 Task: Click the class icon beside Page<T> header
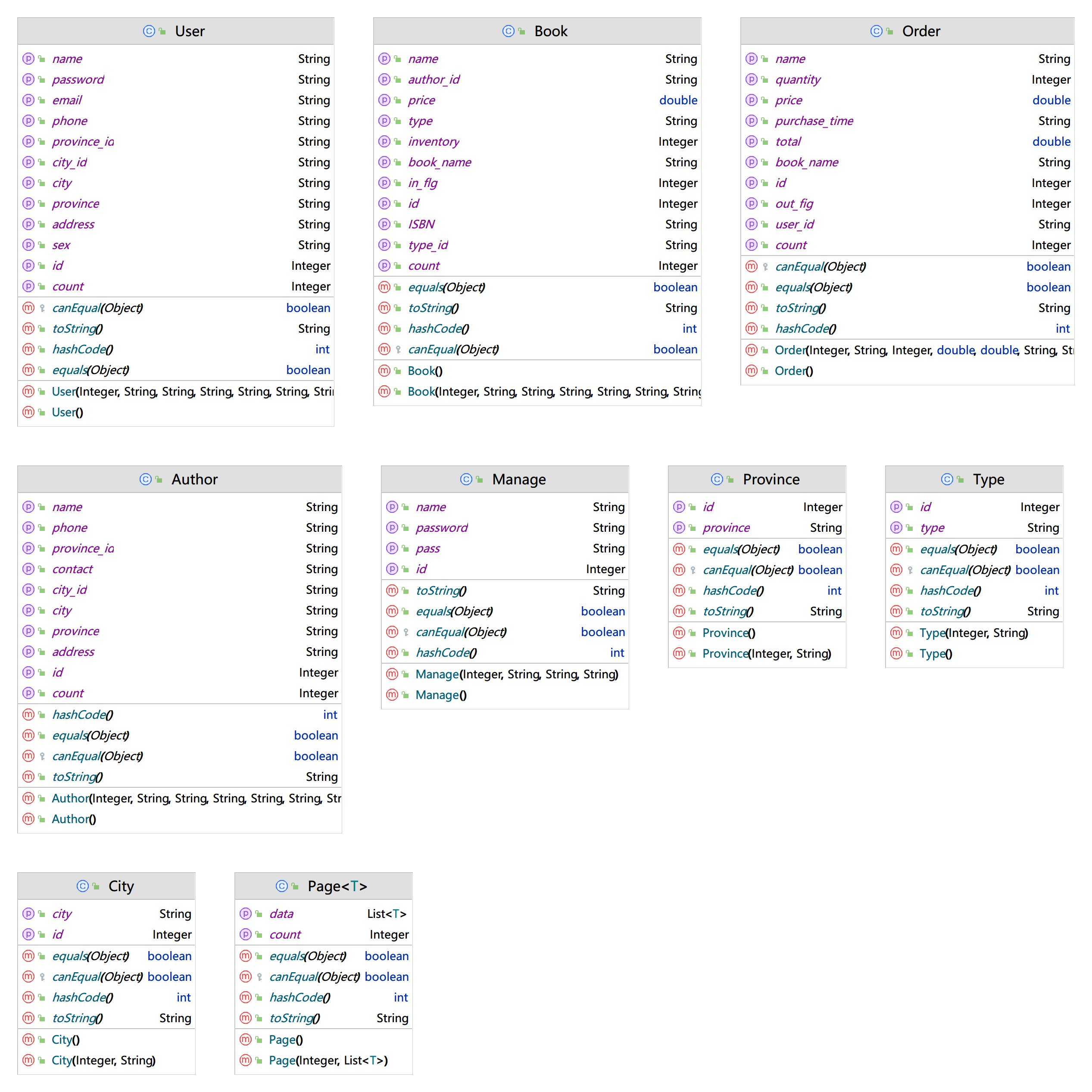[x=281, y=886]
